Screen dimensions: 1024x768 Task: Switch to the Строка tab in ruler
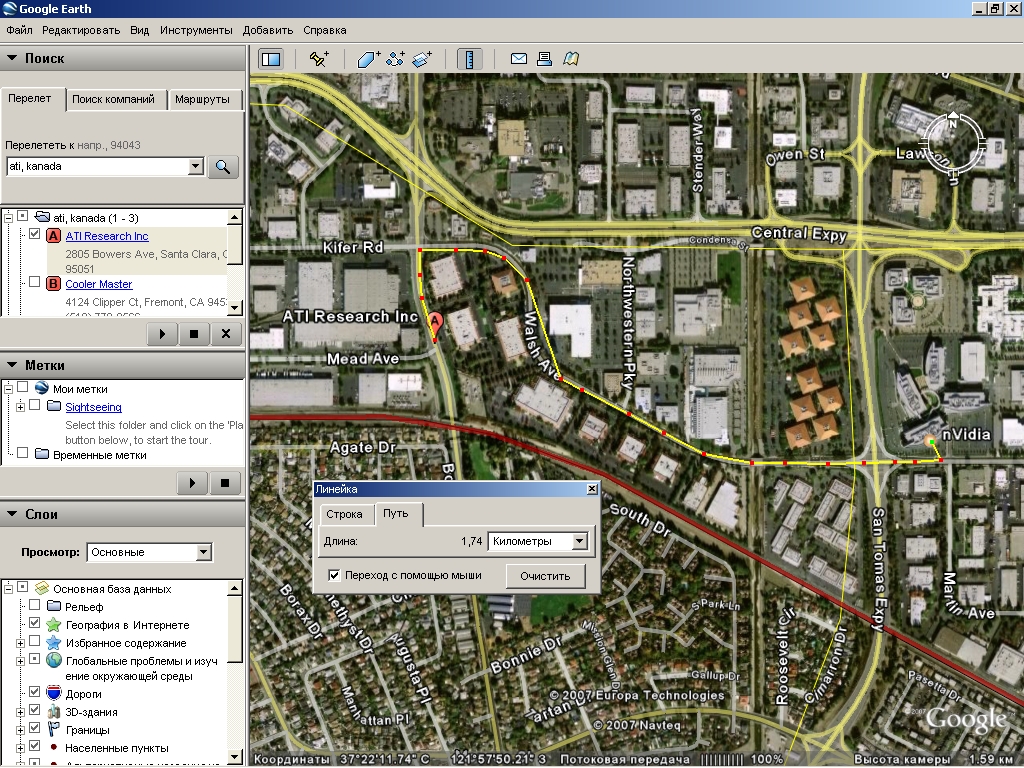coord(344,514)
